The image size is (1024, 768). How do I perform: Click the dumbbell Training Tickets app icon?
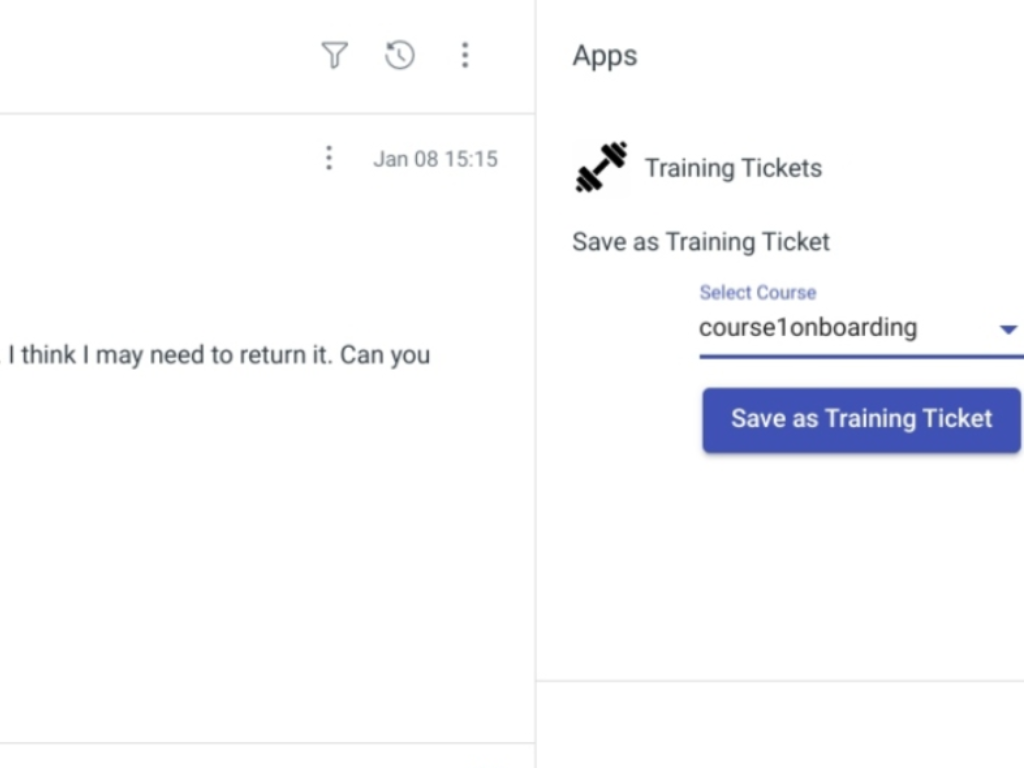[601, 167]
